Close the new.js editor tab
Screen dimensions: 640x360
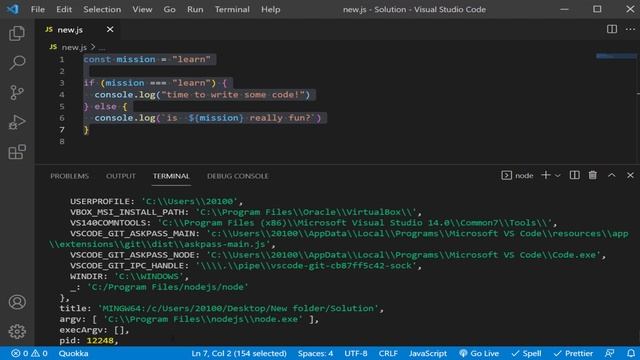tap(110, 29)
